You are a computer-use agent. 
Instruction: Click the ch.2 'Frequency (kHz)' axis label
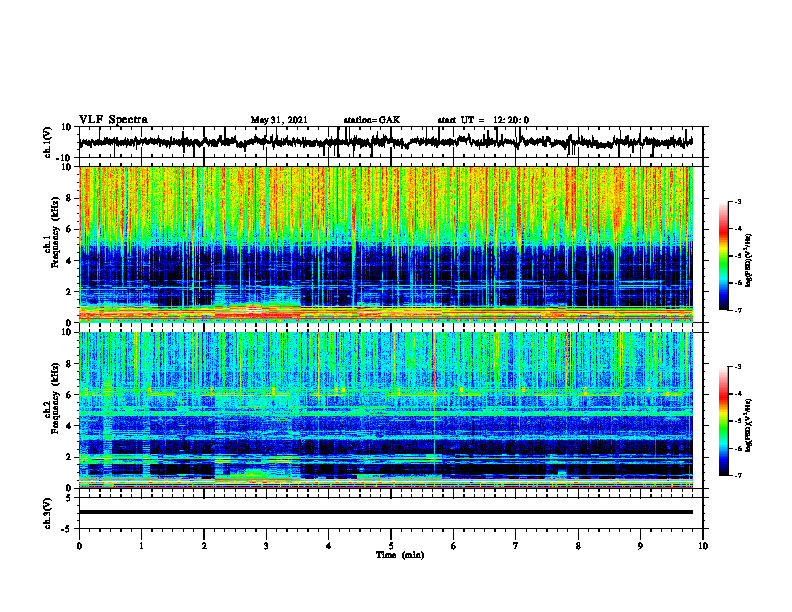54,398
